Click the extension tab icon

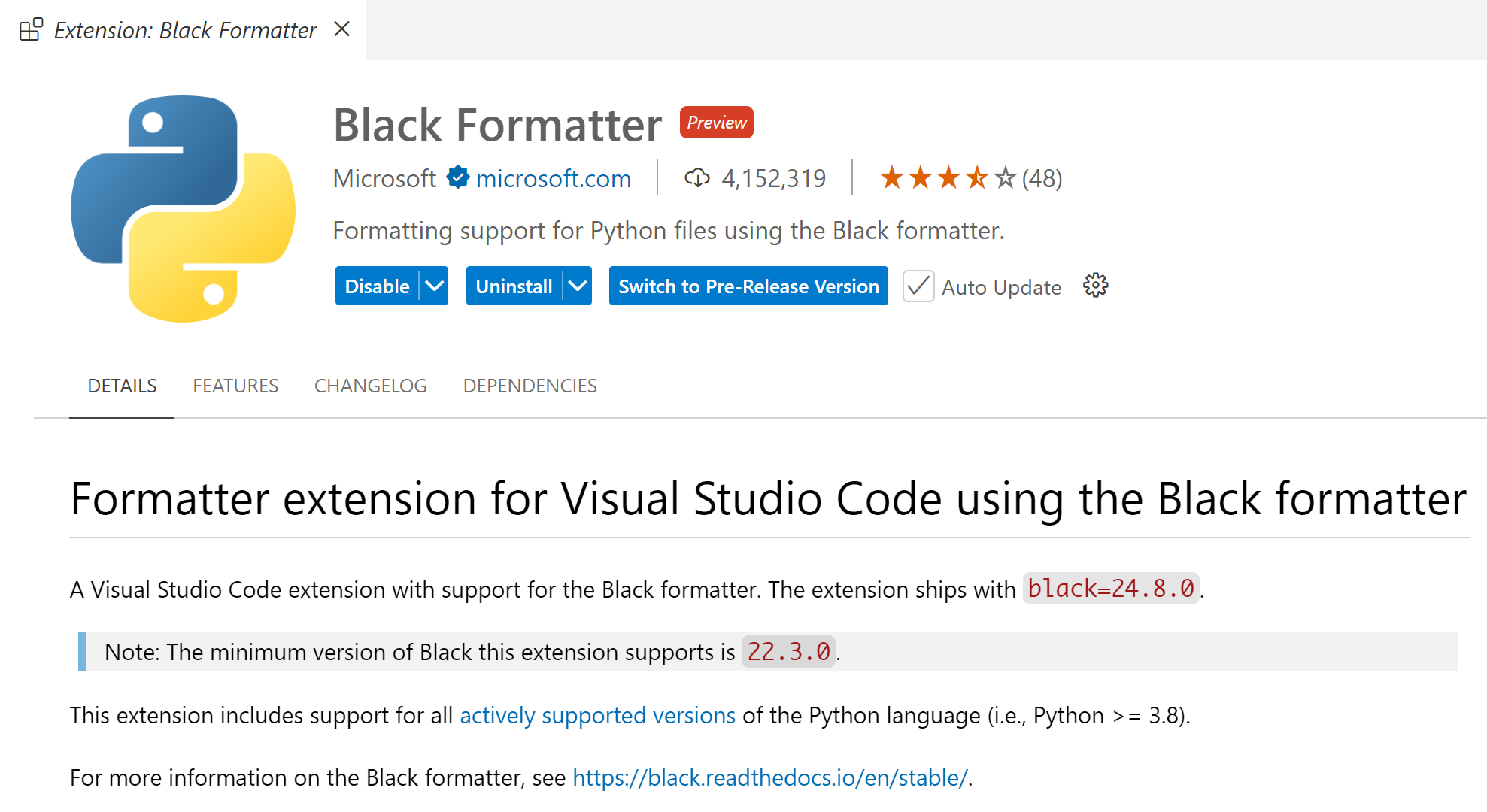point(31,30)
